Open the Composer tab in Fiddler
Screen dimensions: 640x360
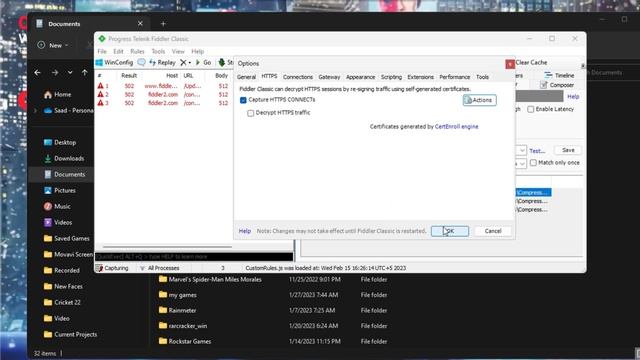[x=557, y=85]
